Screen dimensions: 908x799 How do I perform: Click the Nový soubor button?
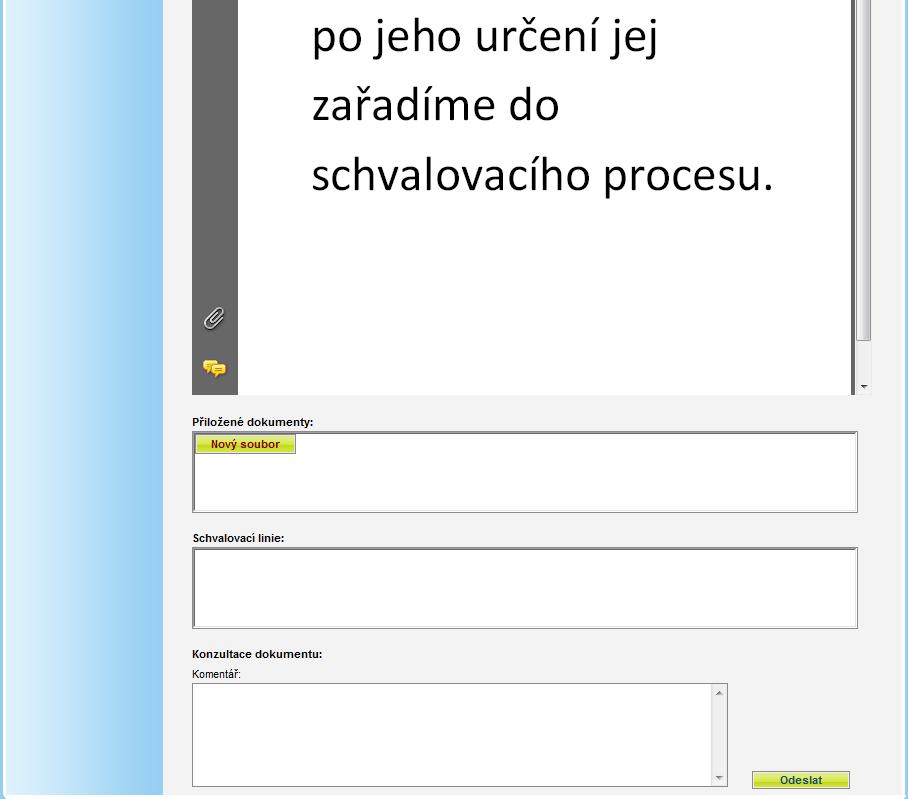(x=245, y=444)
